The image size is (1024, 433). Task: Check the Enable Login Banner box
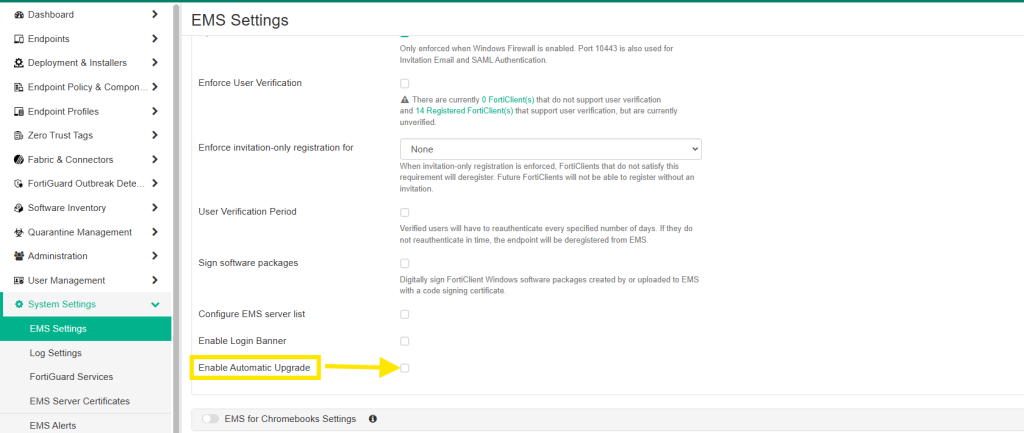pyautogui.click(x=405, y=342)
